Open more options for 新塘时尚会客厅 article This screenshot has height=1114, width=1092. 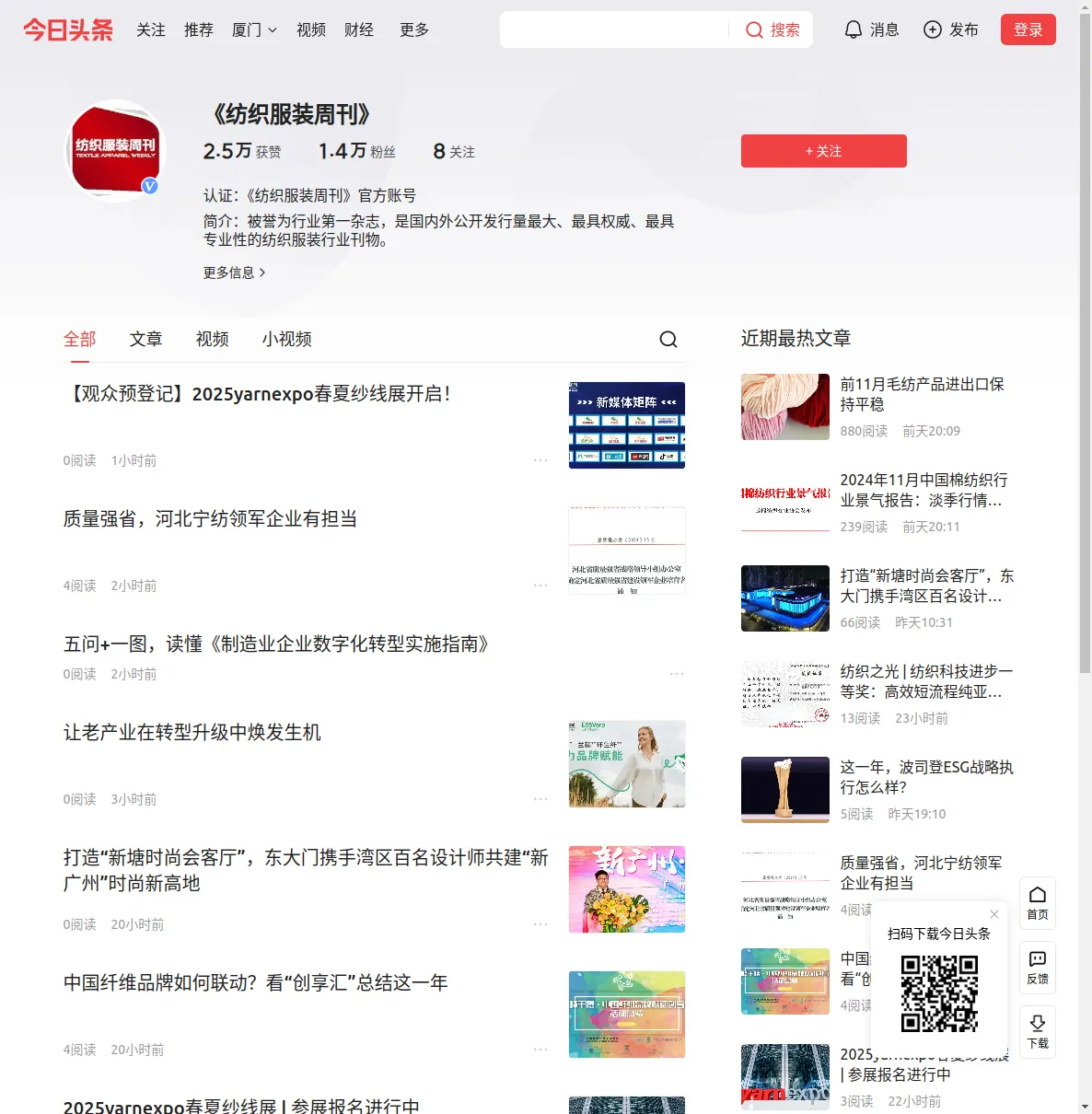540,924
